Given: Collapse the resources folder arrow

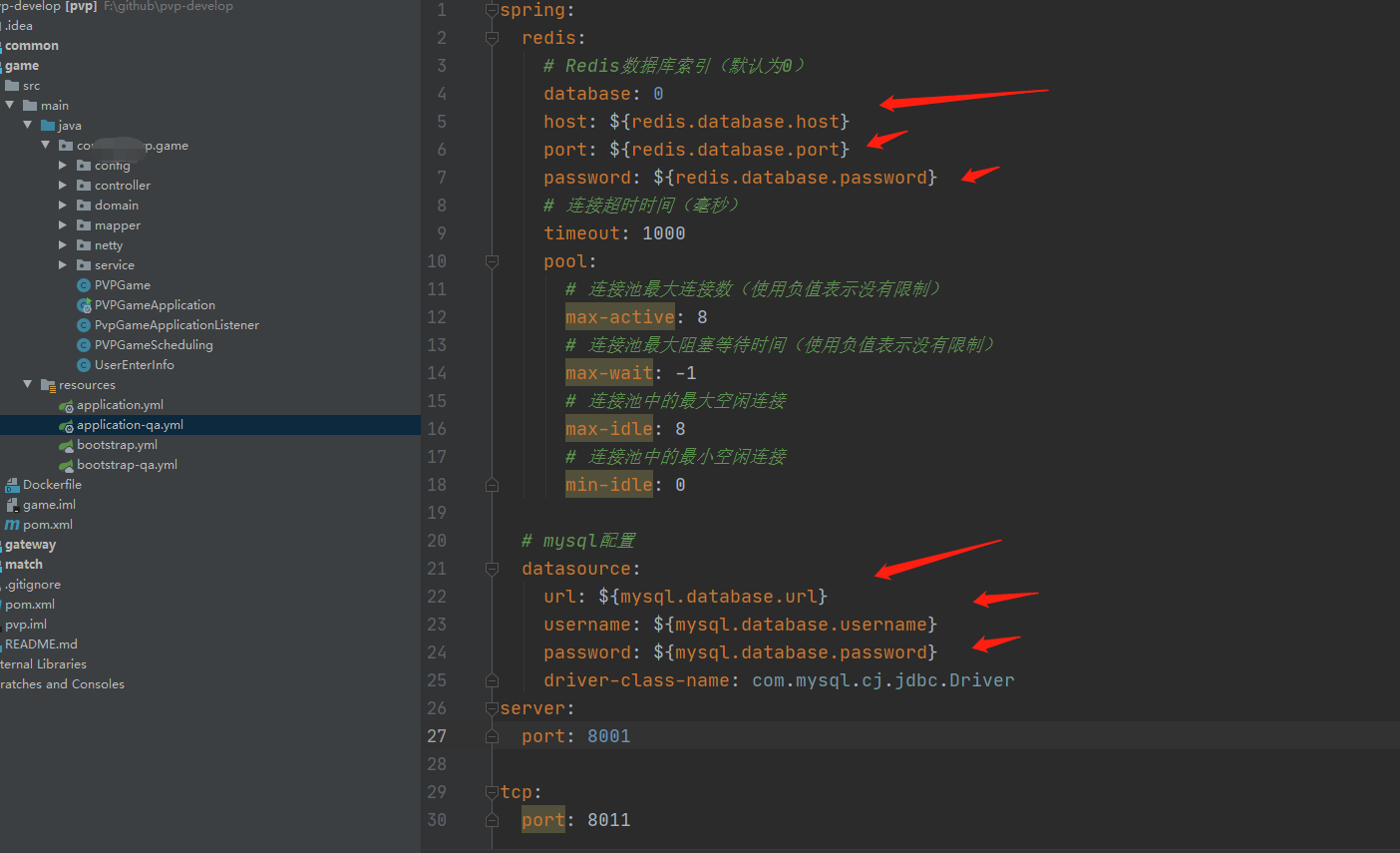Looking at the screenshot, I should tap(28, 384).
